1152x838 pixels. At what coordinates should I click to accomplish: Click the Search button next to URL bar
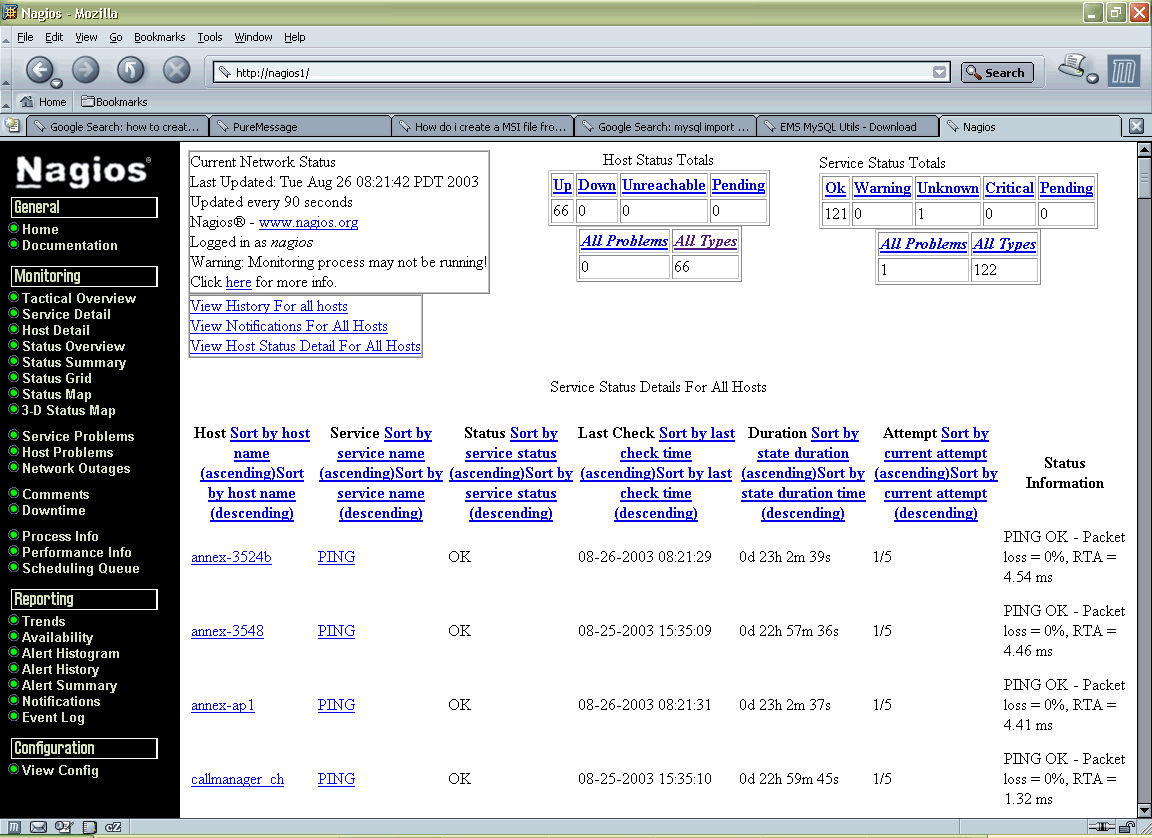point(997,72)
